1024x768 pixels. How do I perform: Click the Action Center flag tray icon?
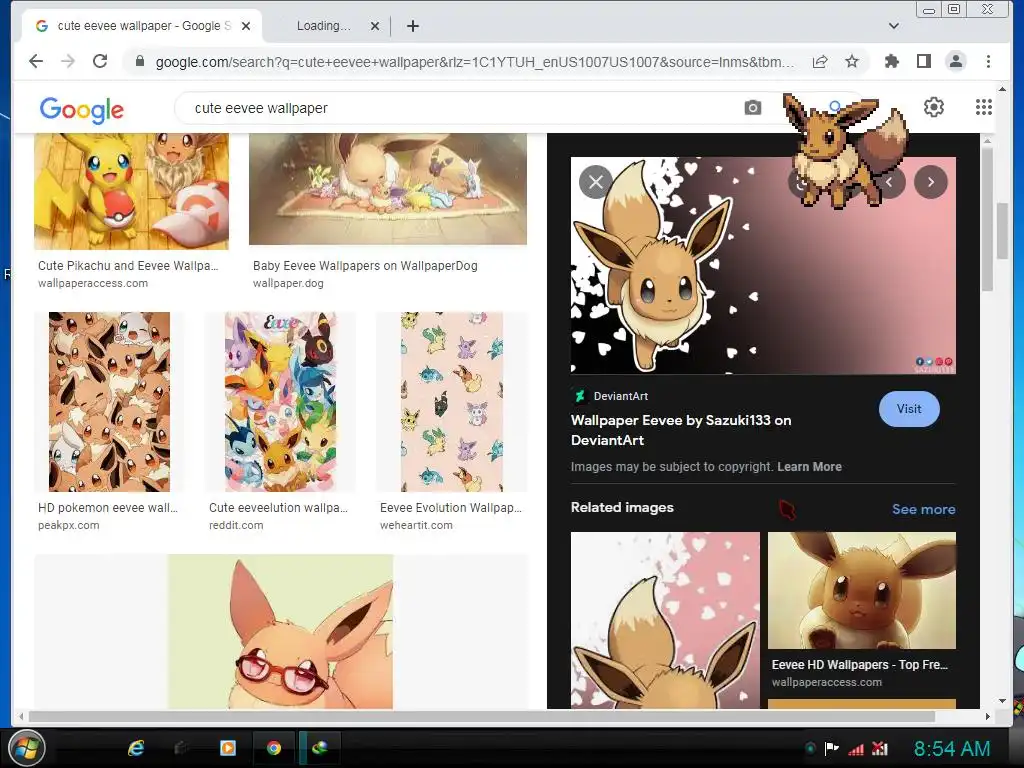coord(831,748)
